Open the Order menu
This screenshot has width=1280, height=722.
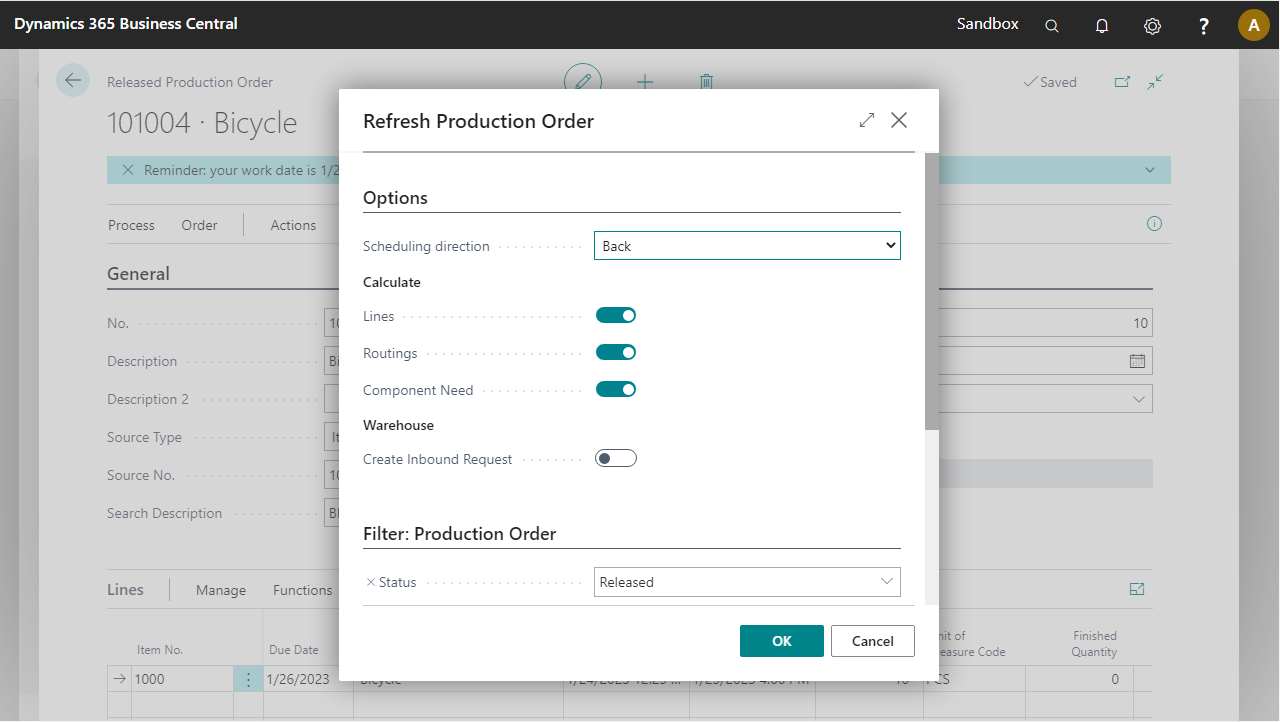coord(199,225)
